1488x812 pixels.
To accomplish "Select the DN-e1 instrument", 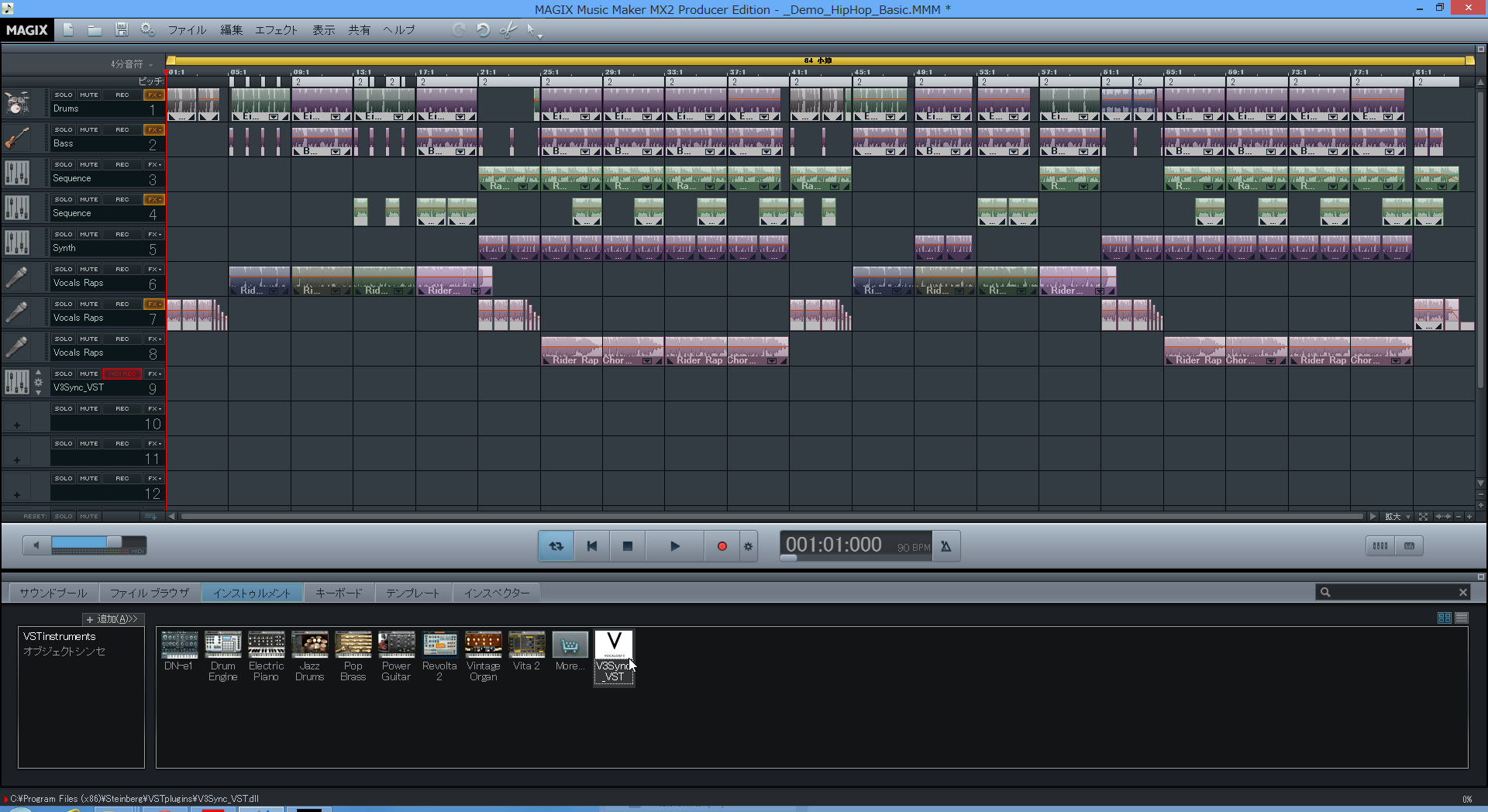I will 179,651.
